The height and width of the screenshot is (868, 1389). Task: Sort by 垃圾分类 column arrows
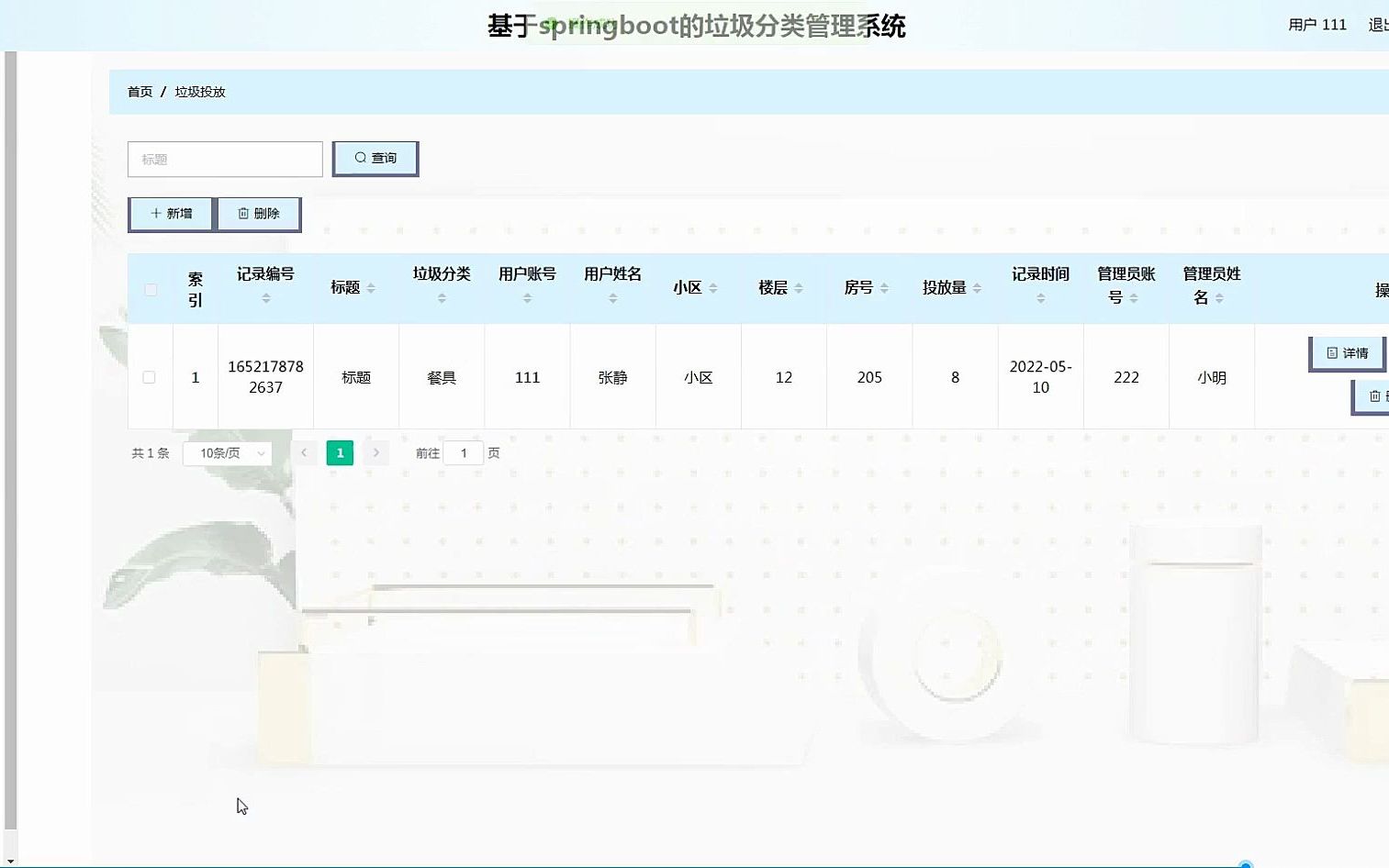[442, 298]
